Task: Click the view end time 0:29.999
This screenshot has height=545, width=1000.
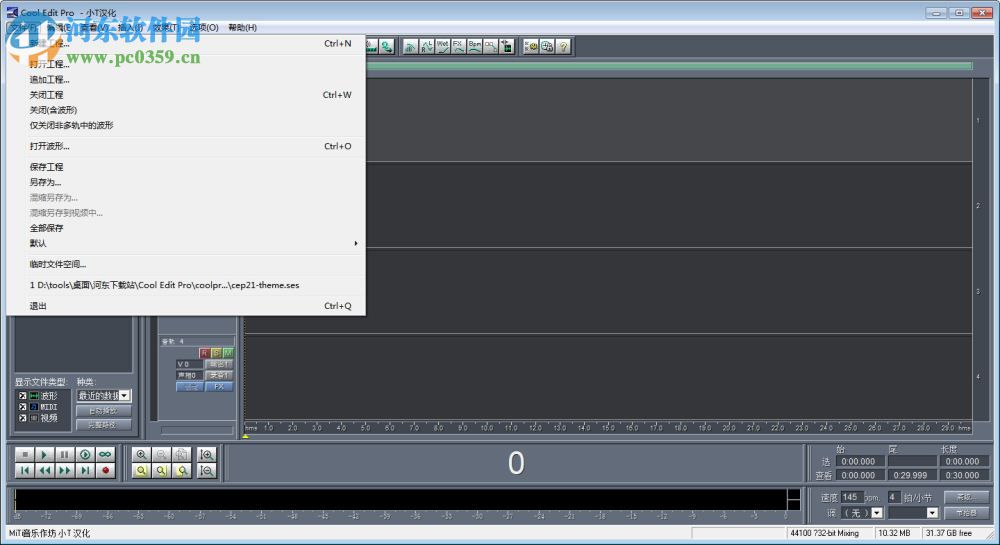Action: coord(912,476)
